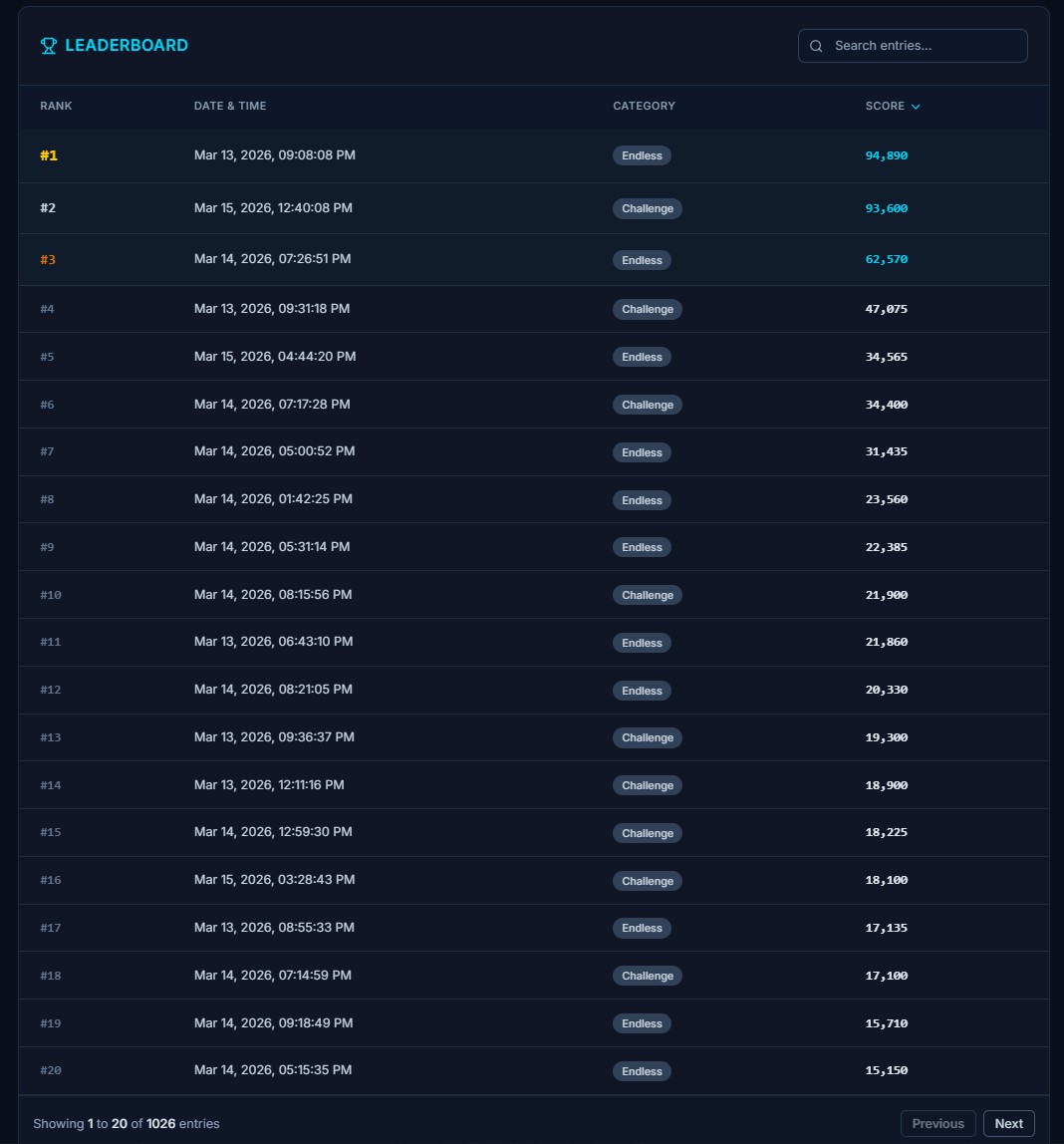1064x1144 pixels.
Task: Click the LEADERBOARD title text
Action: click(127, 45)
